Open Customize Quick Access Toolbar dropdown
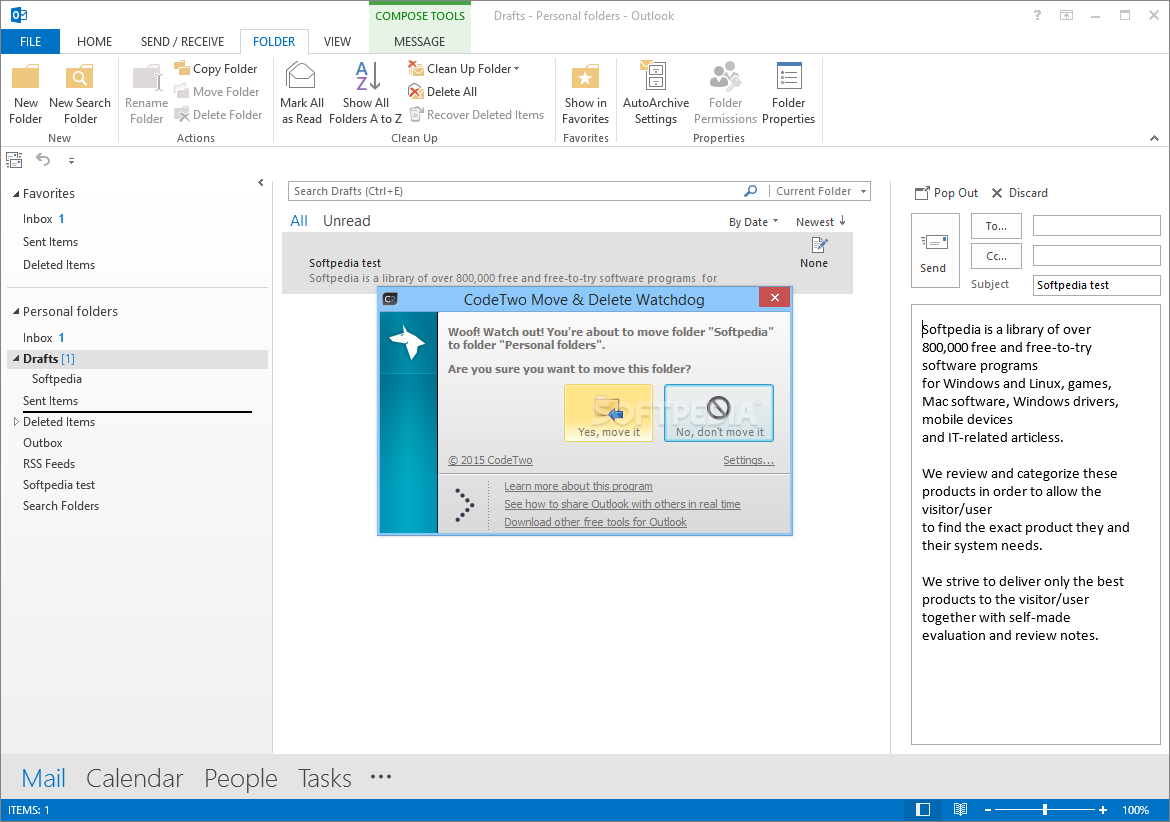 71,160
